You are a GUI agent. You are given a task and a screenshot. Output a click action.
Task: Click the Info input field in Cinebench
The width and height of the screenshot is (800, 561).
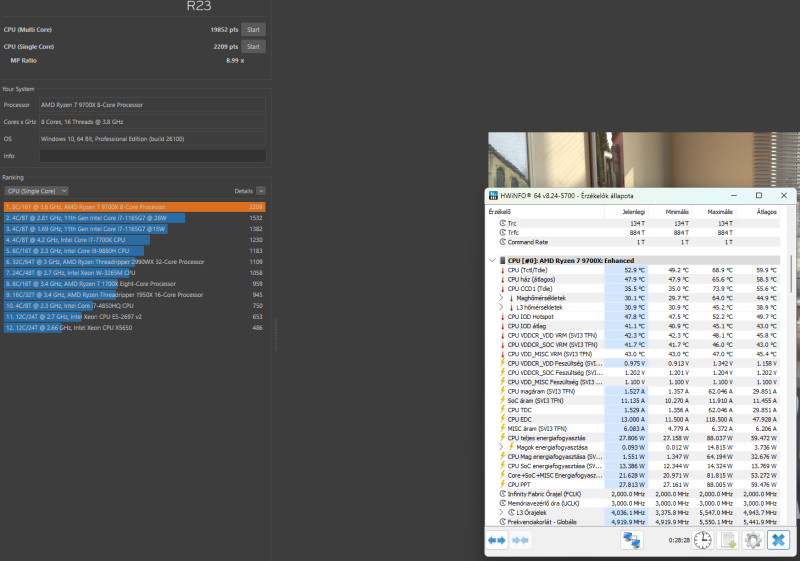153,156
